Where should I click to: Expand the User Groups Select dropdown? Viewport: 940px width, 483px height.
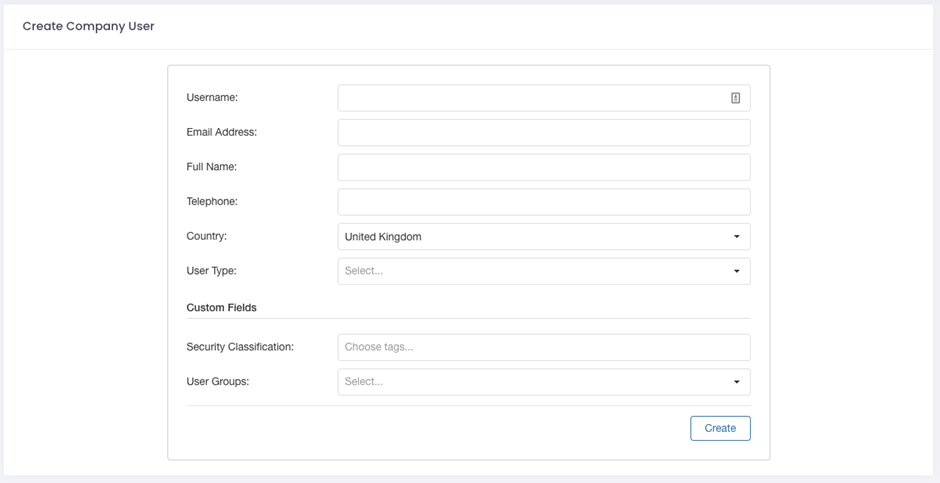tap(544, 382)
